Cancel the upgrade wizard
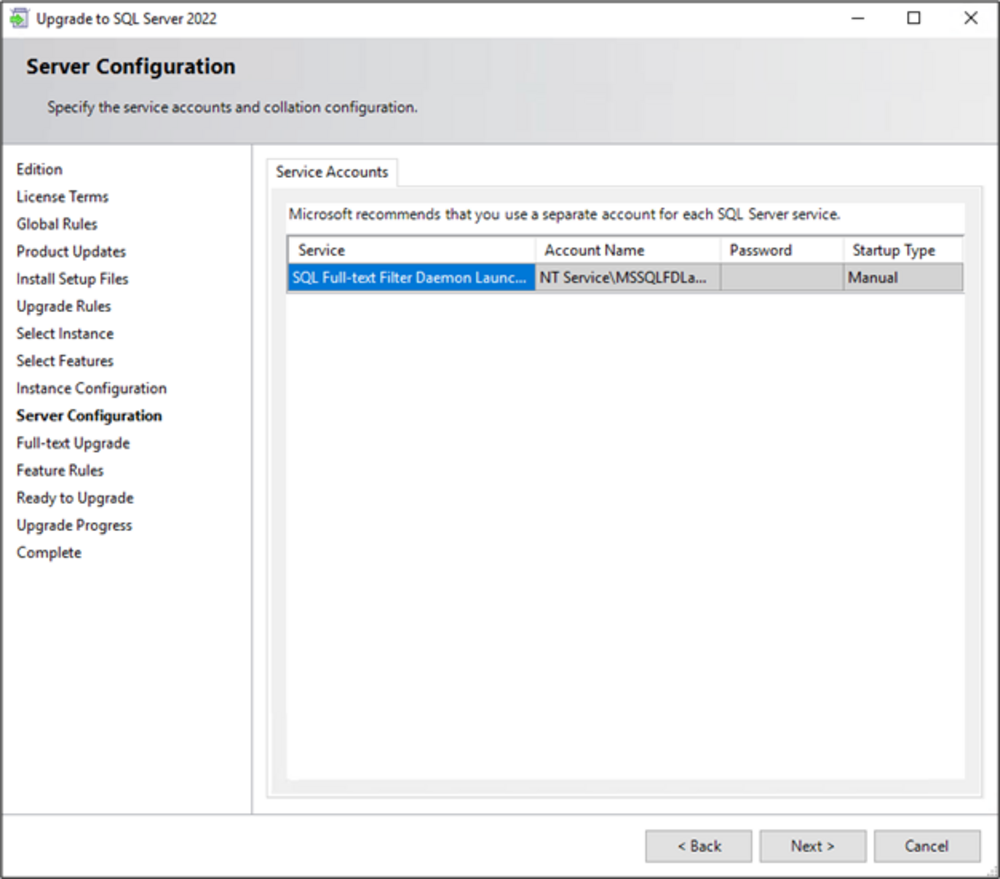1000x879 pixels. [926, 846]
